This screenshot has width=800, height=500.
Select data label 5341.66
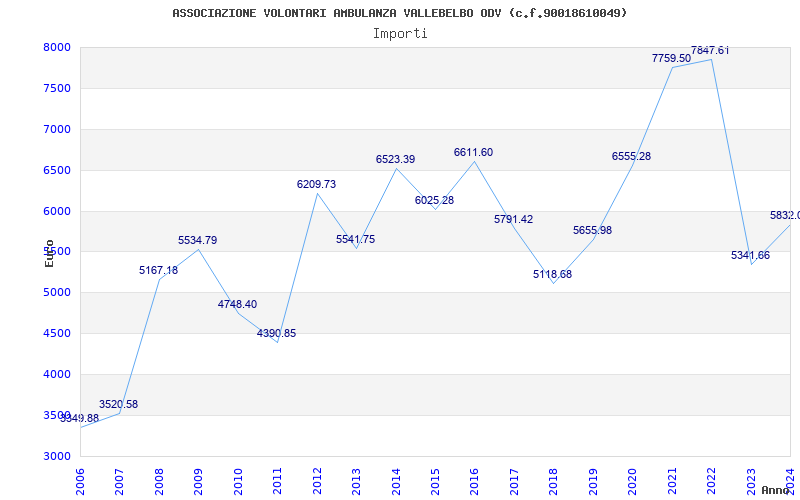click(x=751, y=256)
